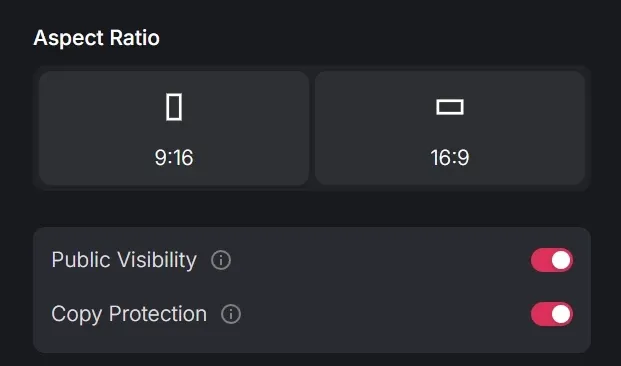Click the Public Visibility label text
The width and height of the screenshot is (621, 366).
124,260
